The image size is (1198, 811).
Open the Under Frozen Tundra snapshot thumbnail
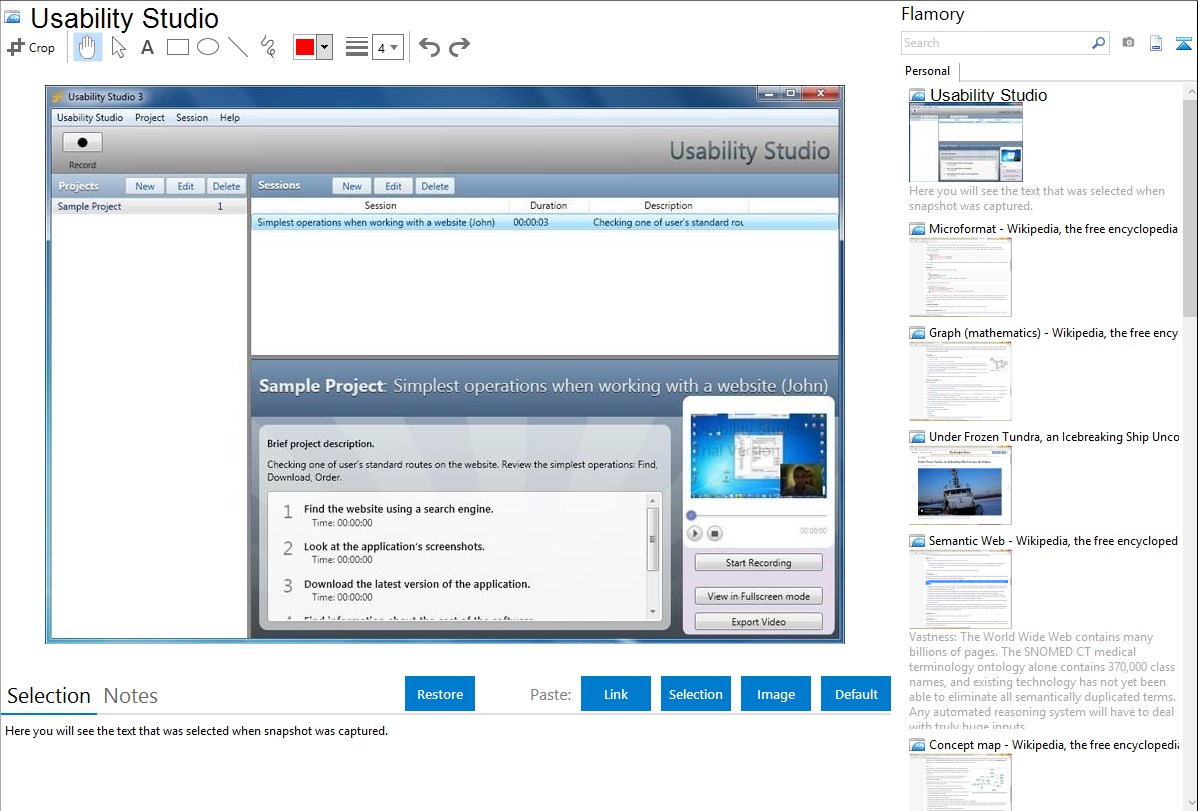(960, 485)
